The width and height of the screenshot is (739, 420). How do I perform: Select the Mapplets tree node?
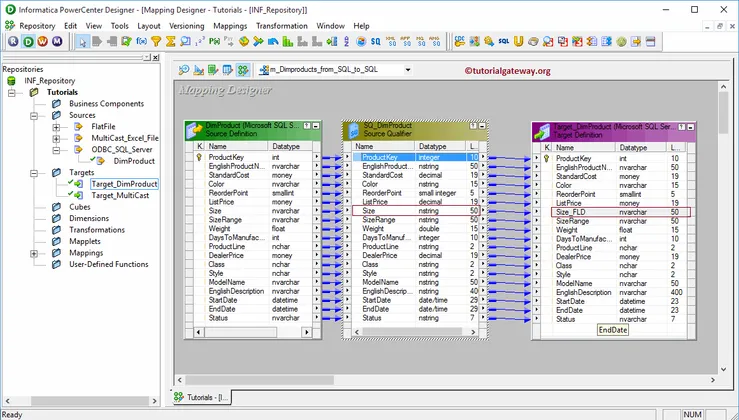[x=85, y=241]
